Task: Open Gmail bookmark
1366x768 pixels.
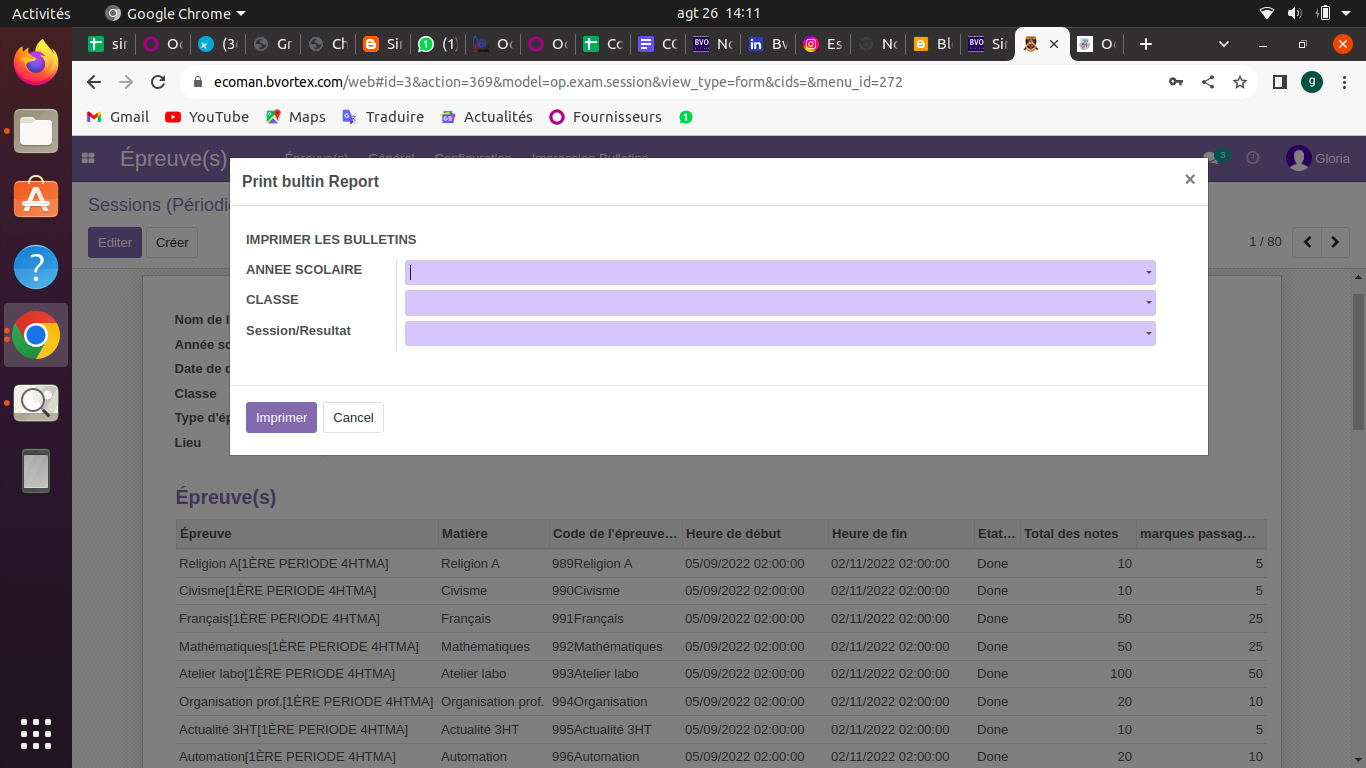Action: click(x=118, y=117)
